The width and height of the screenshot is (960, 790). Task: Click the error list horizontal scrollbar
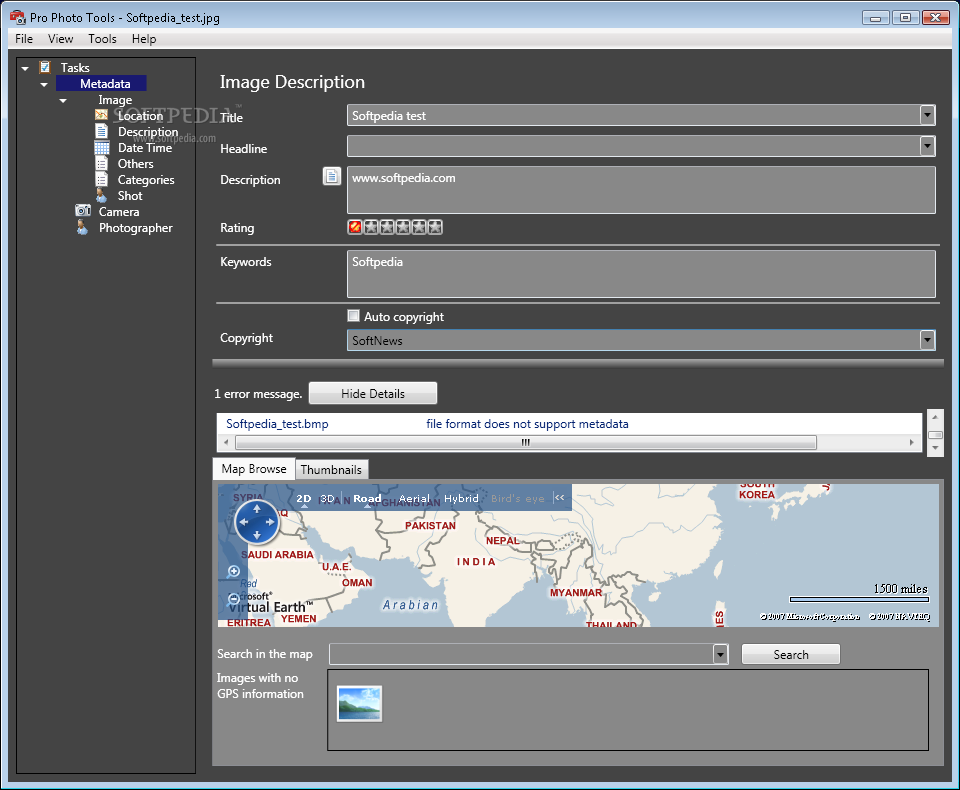pyautogui.click(x=523, y=442)
